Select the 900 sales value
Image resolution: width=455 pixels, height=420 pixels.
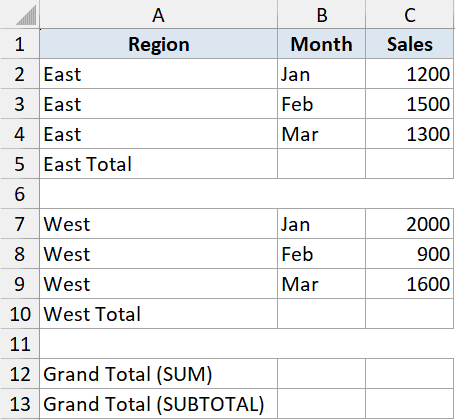point(410,254)
